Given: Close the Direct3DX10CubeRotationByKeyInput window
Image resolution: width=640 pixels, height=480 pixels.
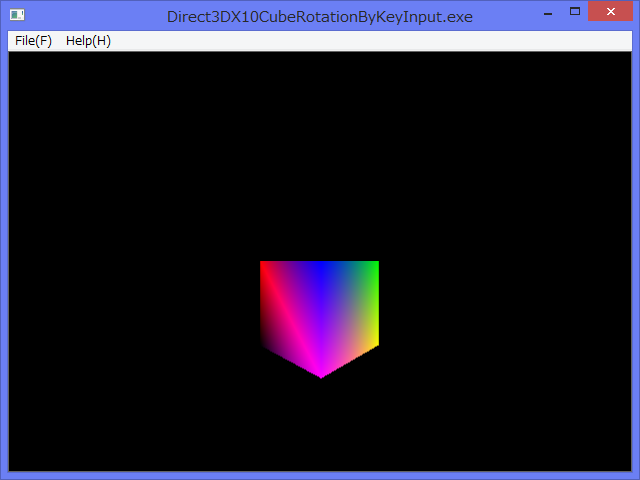Looking at the screenshot, I should 610,11.
